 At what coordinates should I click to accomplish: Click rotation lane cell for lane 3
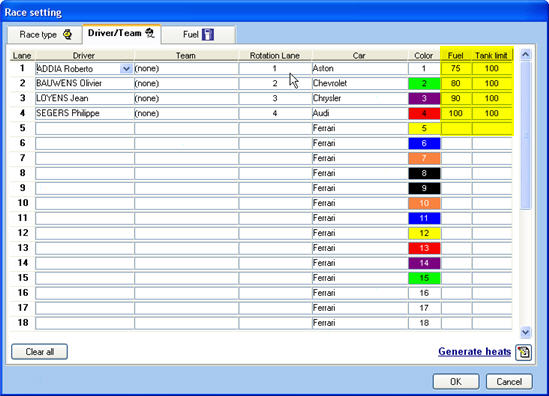275,98
